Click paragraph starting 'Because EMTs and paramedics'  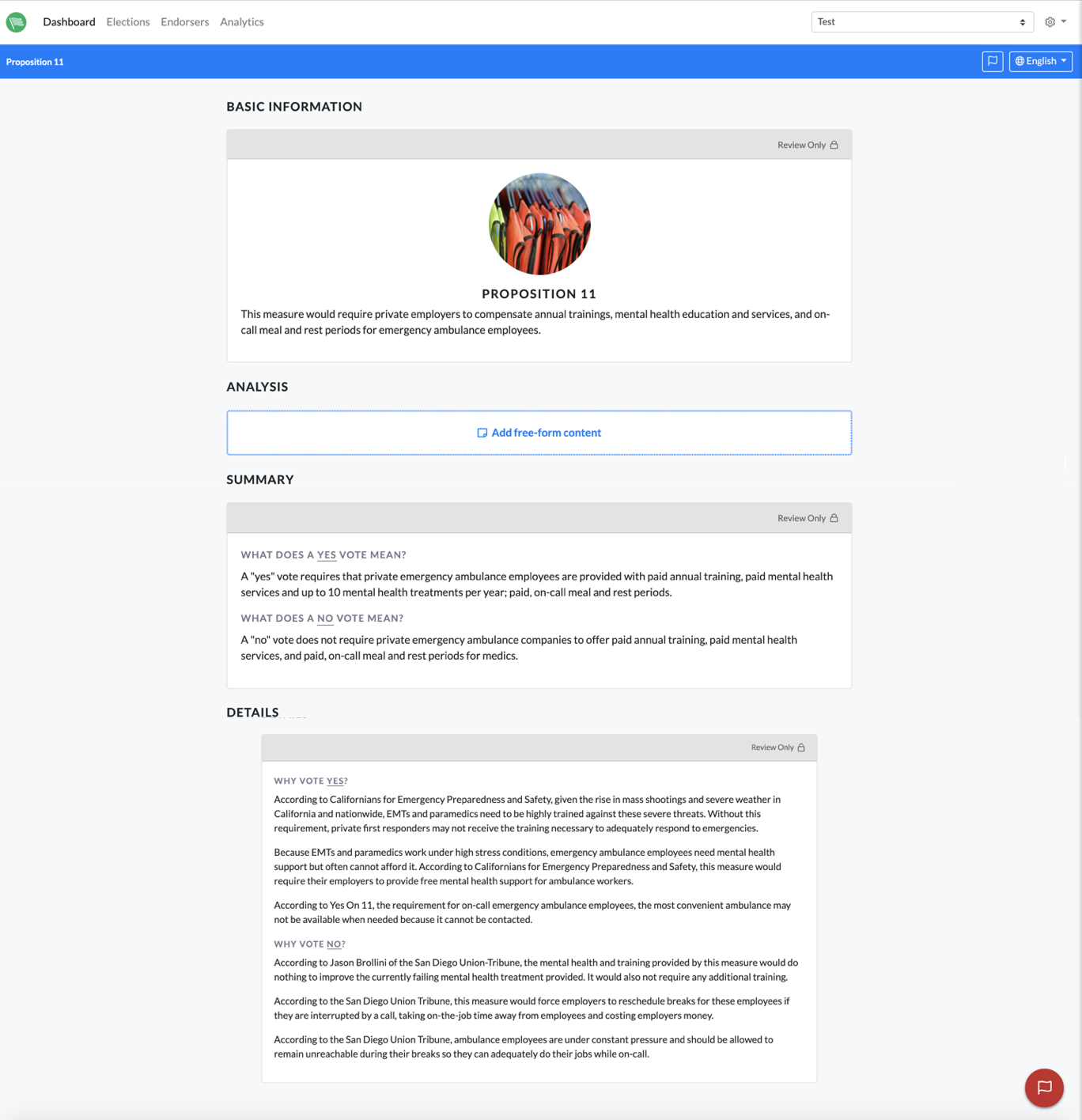(528, 867)
